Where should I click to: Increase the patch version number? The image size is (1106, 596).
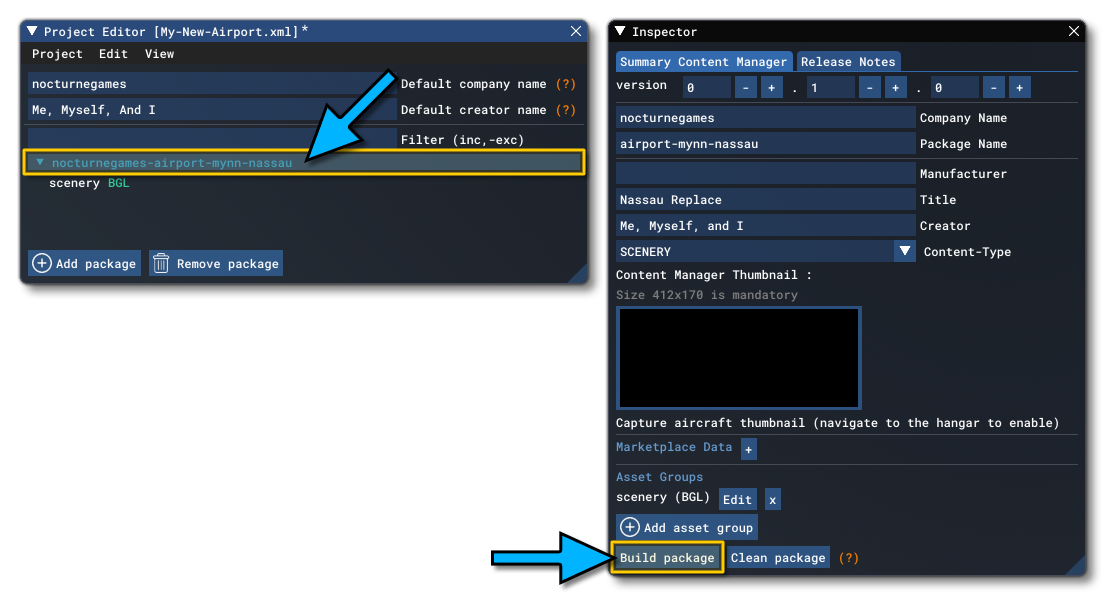tap(1019, 88)
